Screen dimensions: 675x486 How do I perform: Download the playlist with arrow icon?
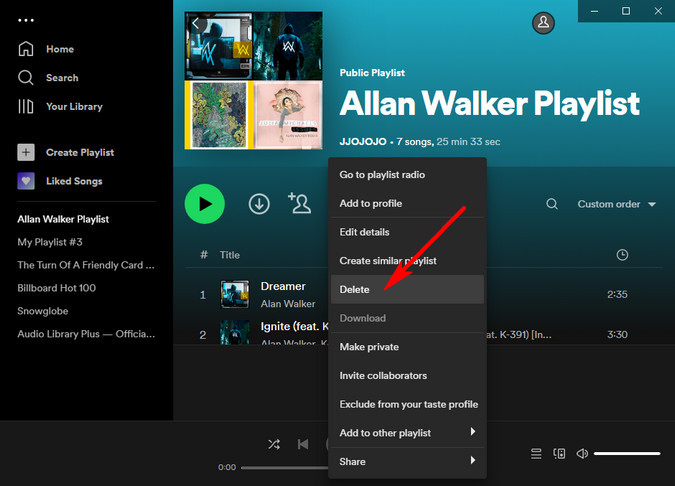[259, 204]
